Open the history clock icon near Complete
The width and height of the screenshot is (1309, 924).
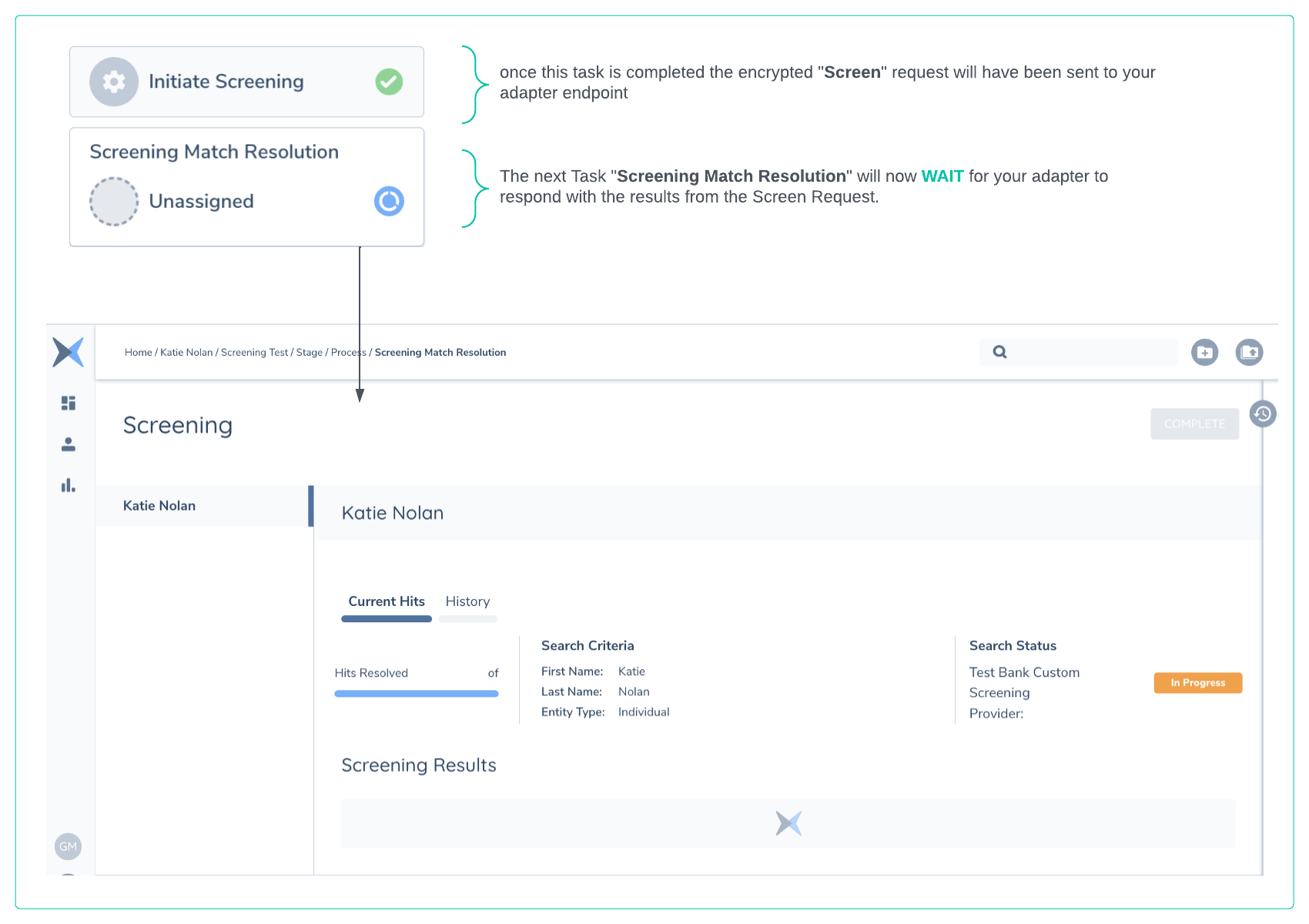1263,414
